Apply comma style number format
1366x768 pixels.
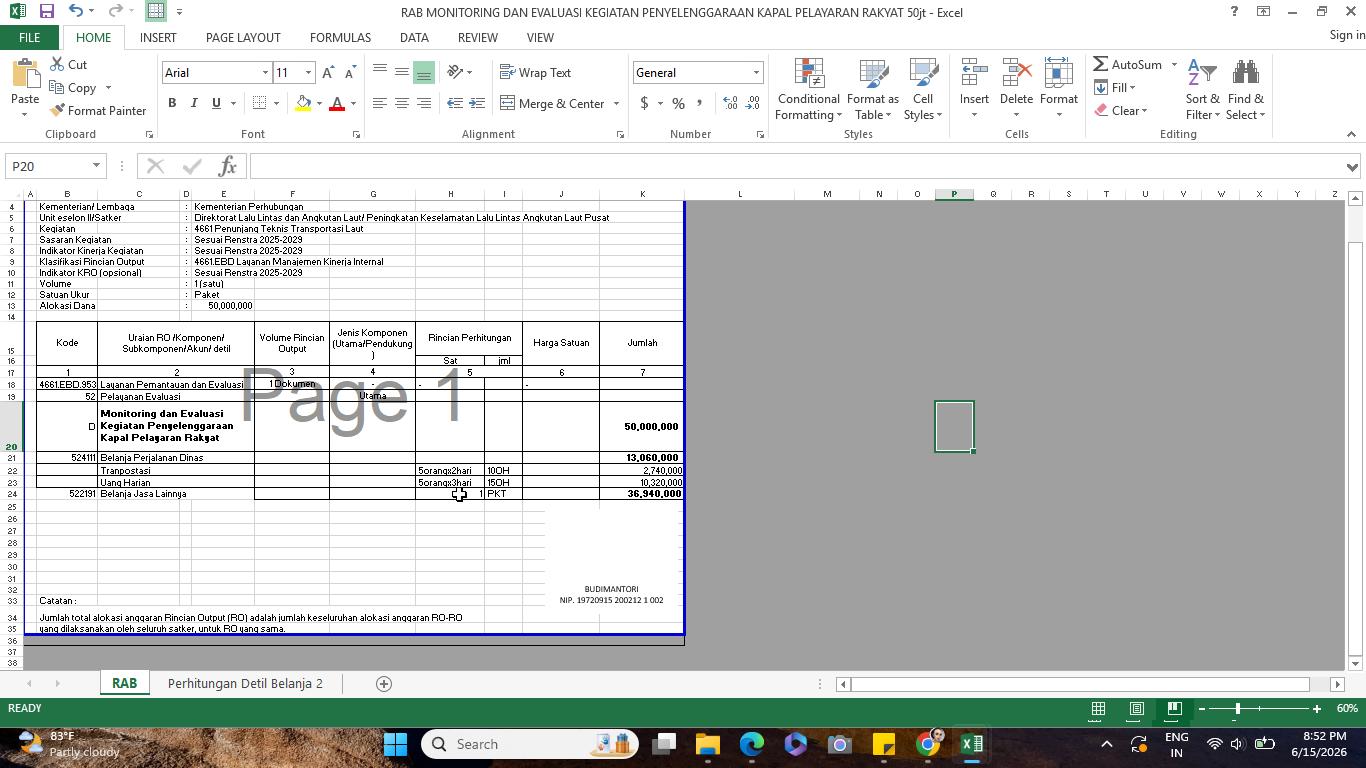699,103
